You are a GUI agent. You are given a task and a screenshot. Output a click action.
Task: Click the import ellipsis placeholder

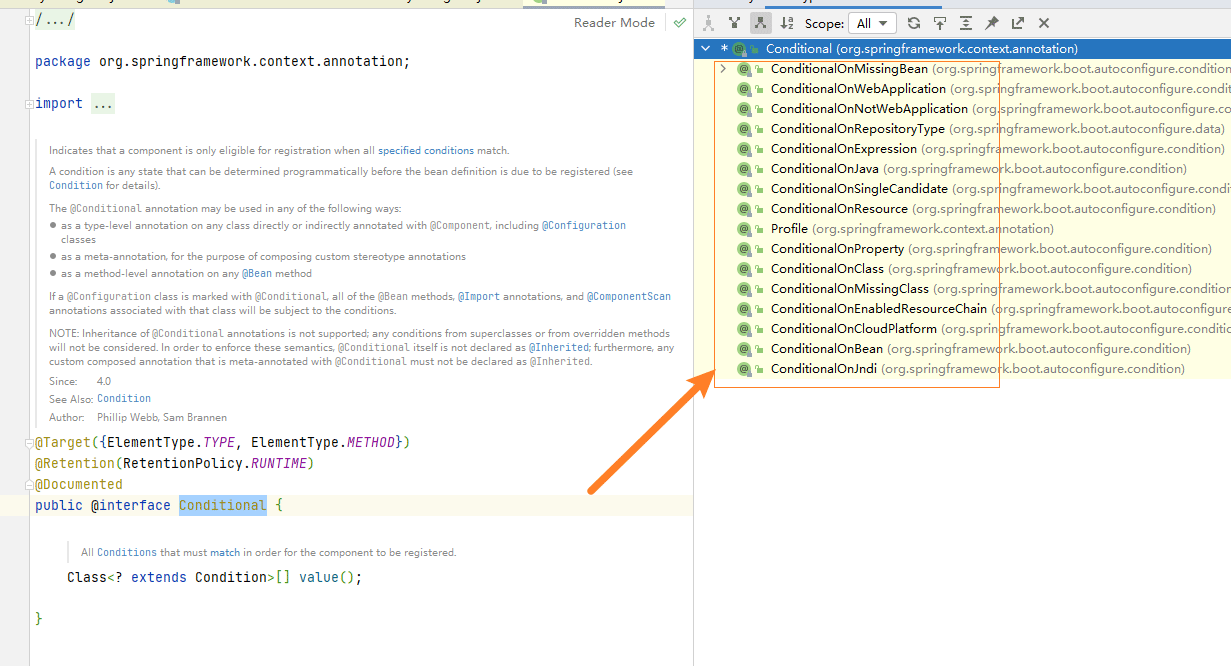pos(103,103)
